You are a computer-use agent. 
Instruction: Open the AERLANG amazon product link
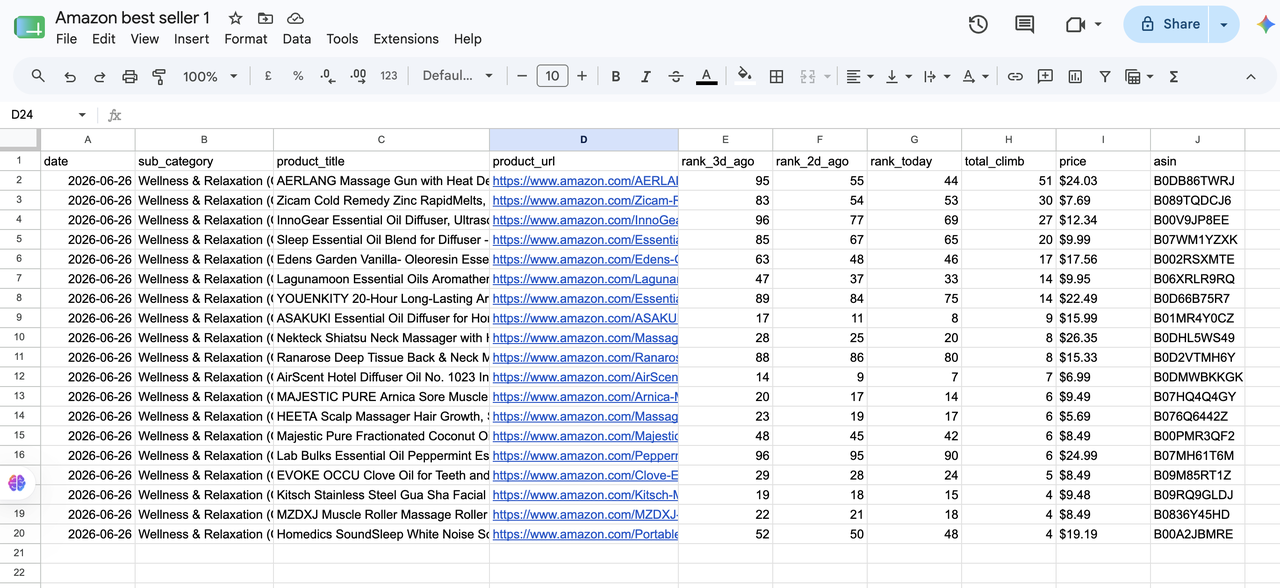tap(585, 181)
